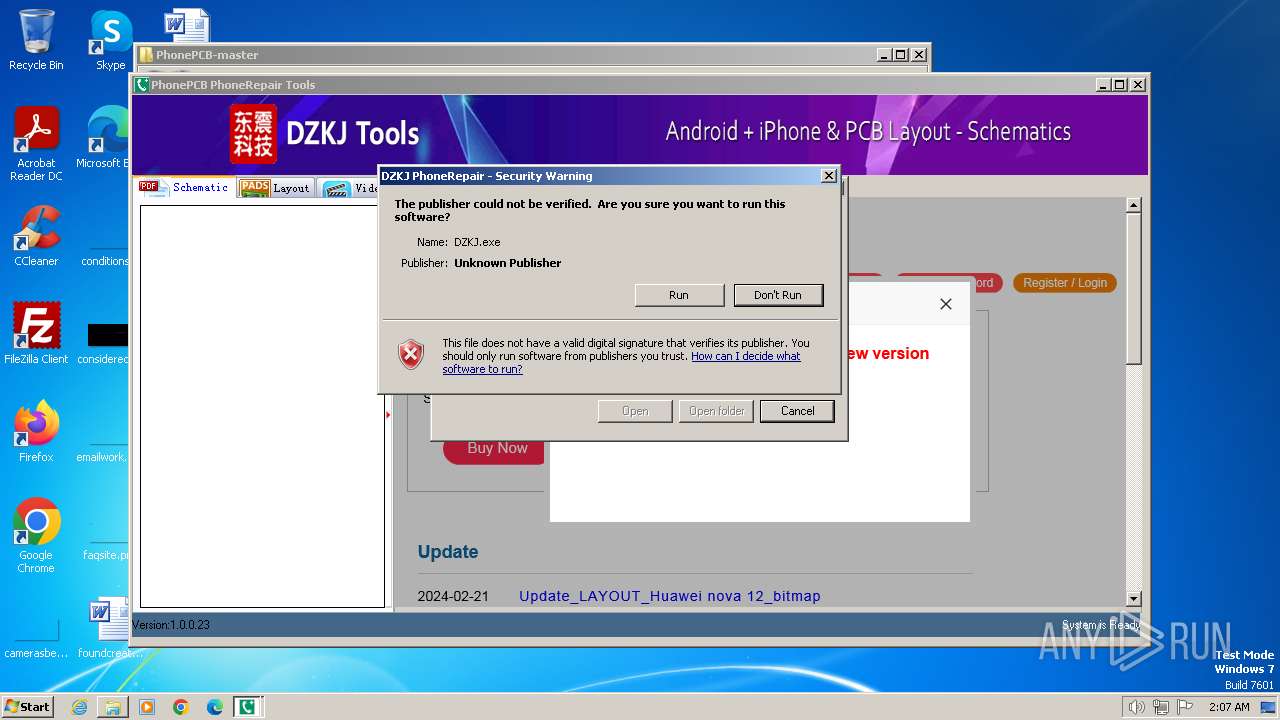This screenshot has width=1280, height=720.
Task: Click Action Center flag tray icon
Action: tap(1185, 707)
